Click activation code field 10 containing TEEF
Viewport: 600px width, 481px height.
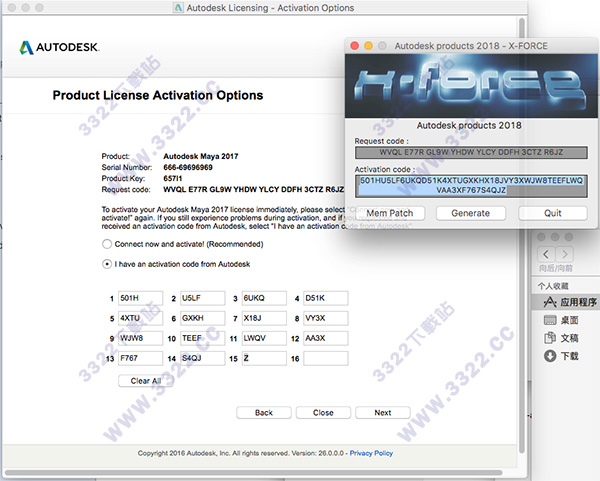coord(202,338)
